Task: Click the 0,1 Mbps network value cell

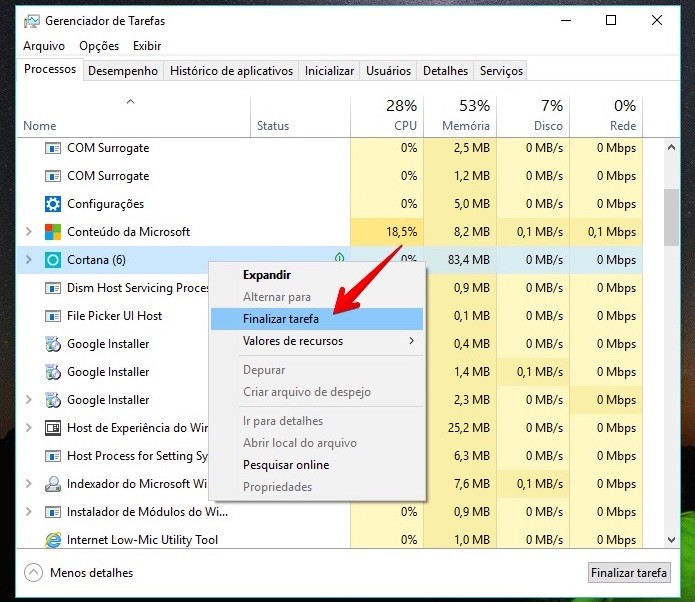Action: (x=606, y=232)
